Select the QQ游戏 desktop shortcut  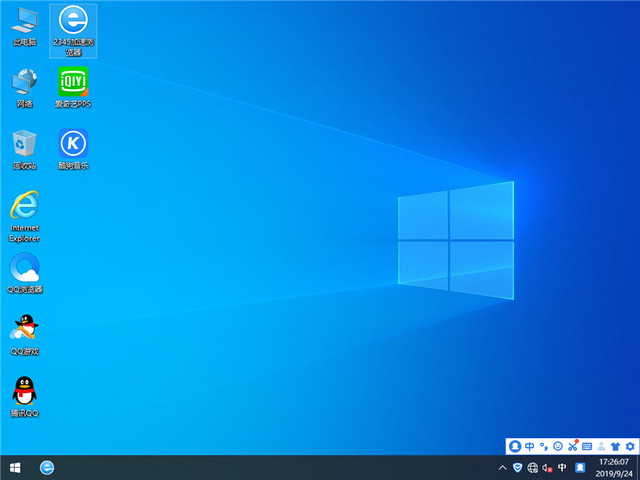[25, 335]
